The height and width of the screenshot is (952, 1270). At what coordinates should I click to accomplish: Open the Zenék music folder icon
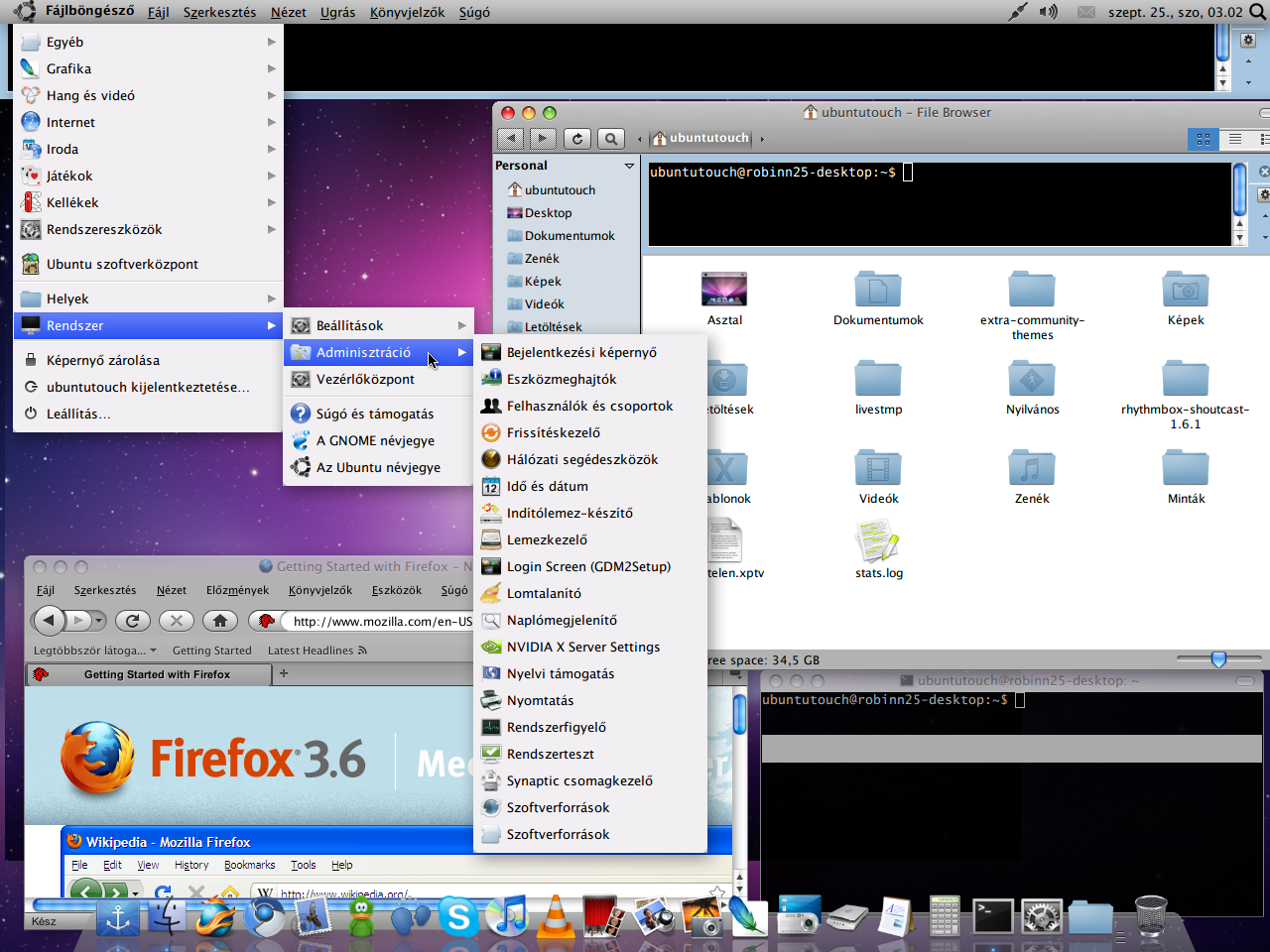click(1032, 477)
